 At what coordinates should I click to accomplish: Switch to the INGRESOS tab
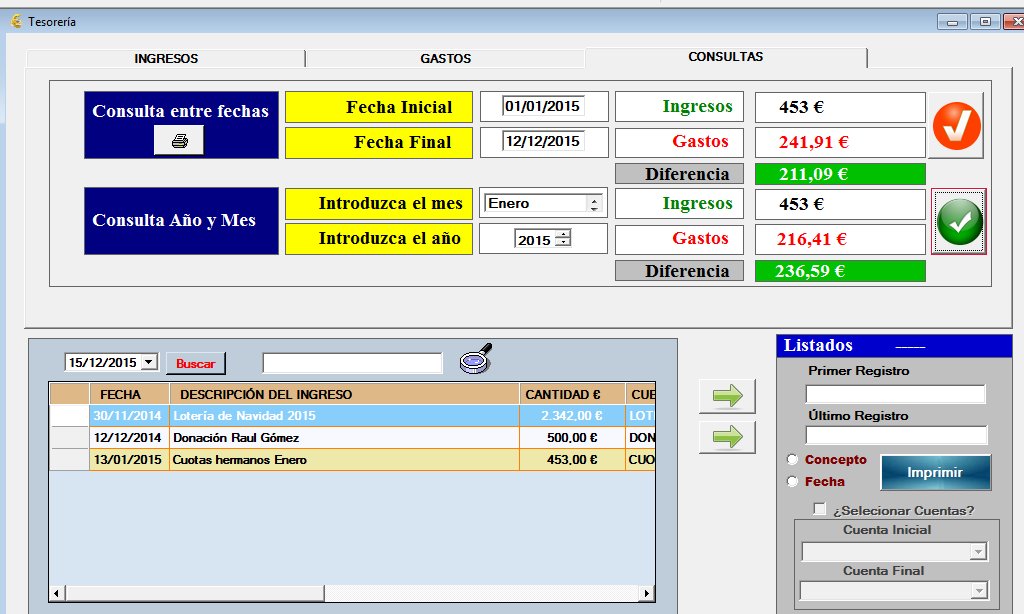click(x=166, y=59)
